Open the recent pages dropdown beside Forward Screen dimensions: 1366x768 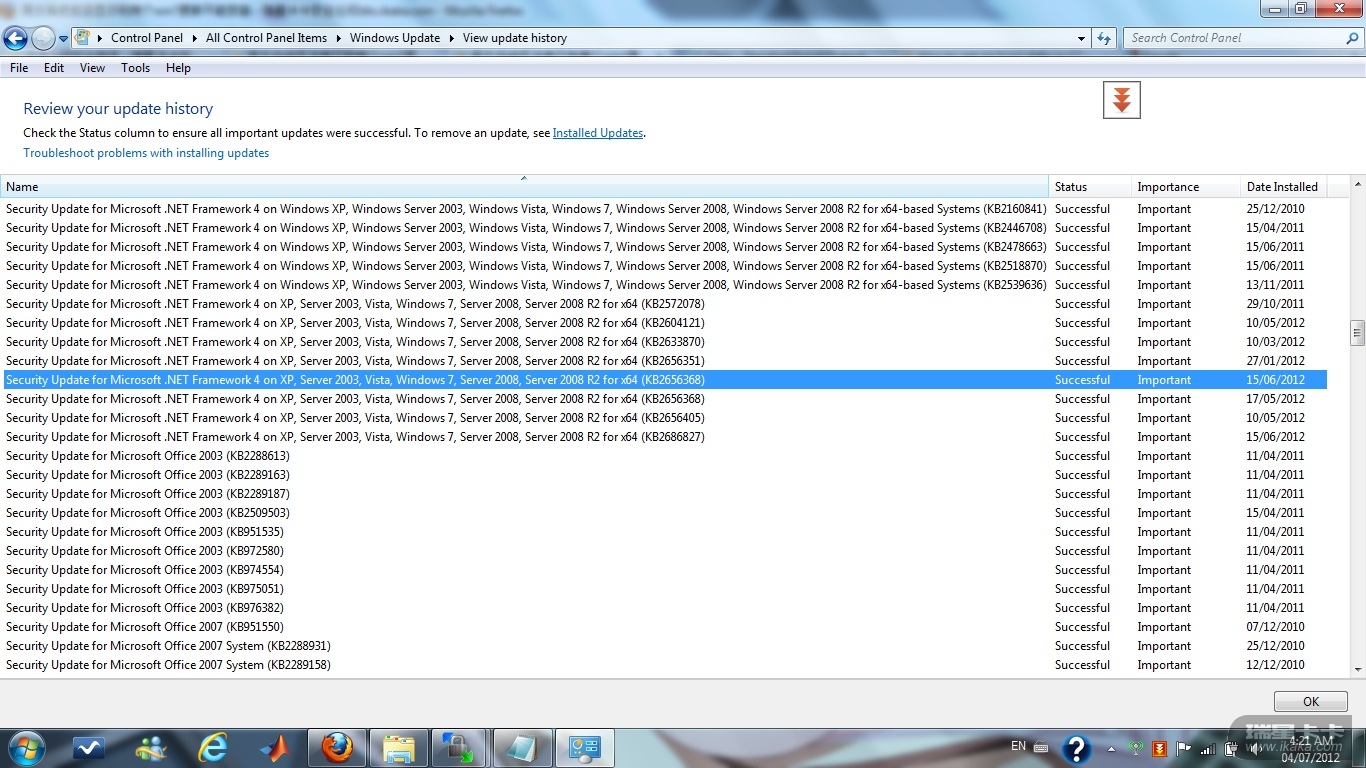pyautogui.click(x=64, y=39)
